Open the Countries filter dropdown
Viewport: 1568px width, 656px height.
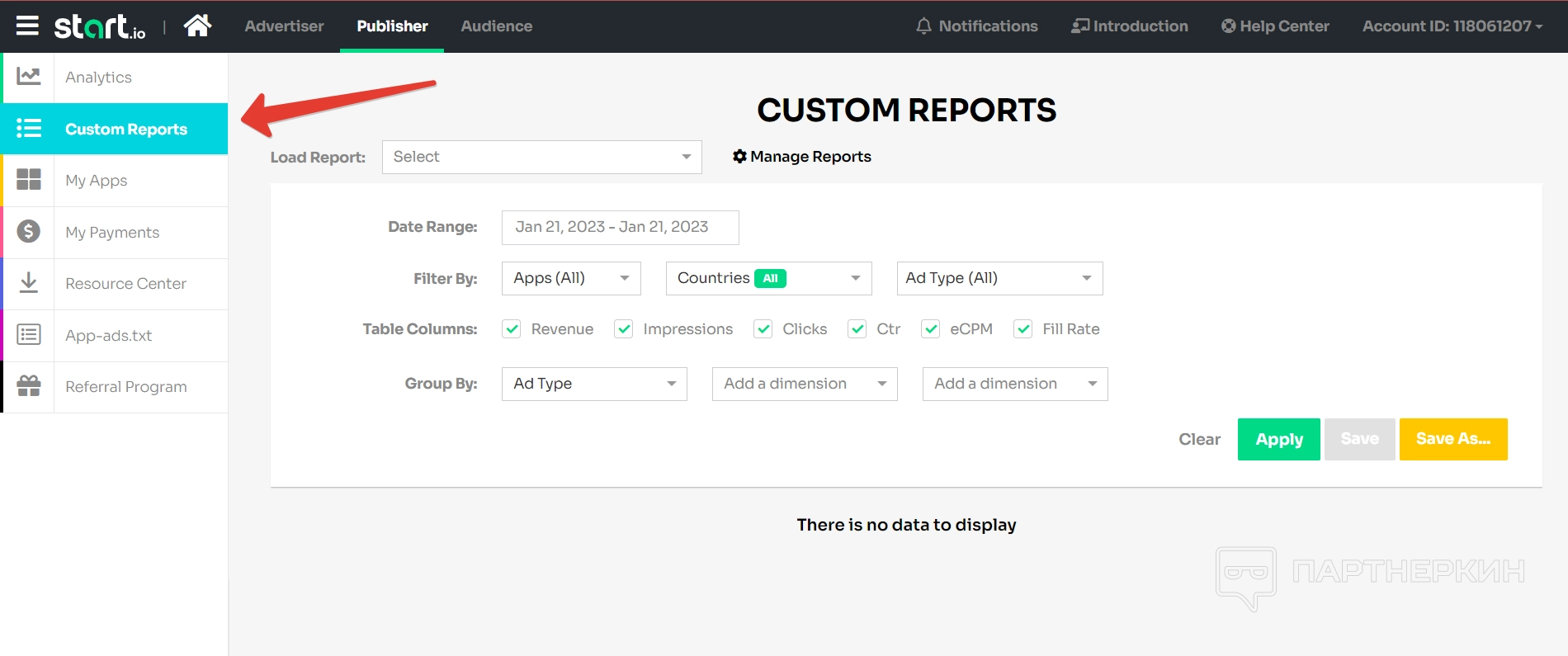tap(768, 278)
